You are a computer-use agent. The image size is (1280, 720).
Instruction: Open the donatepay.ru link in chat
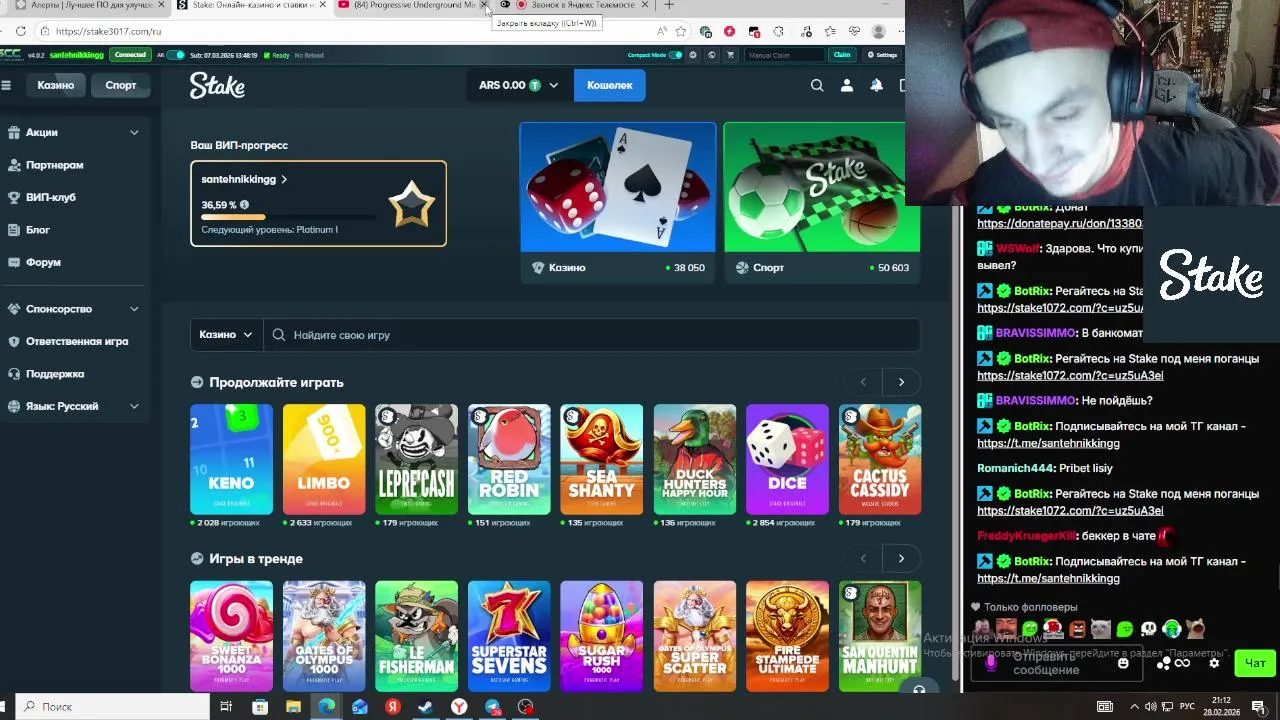(1059, 224)
